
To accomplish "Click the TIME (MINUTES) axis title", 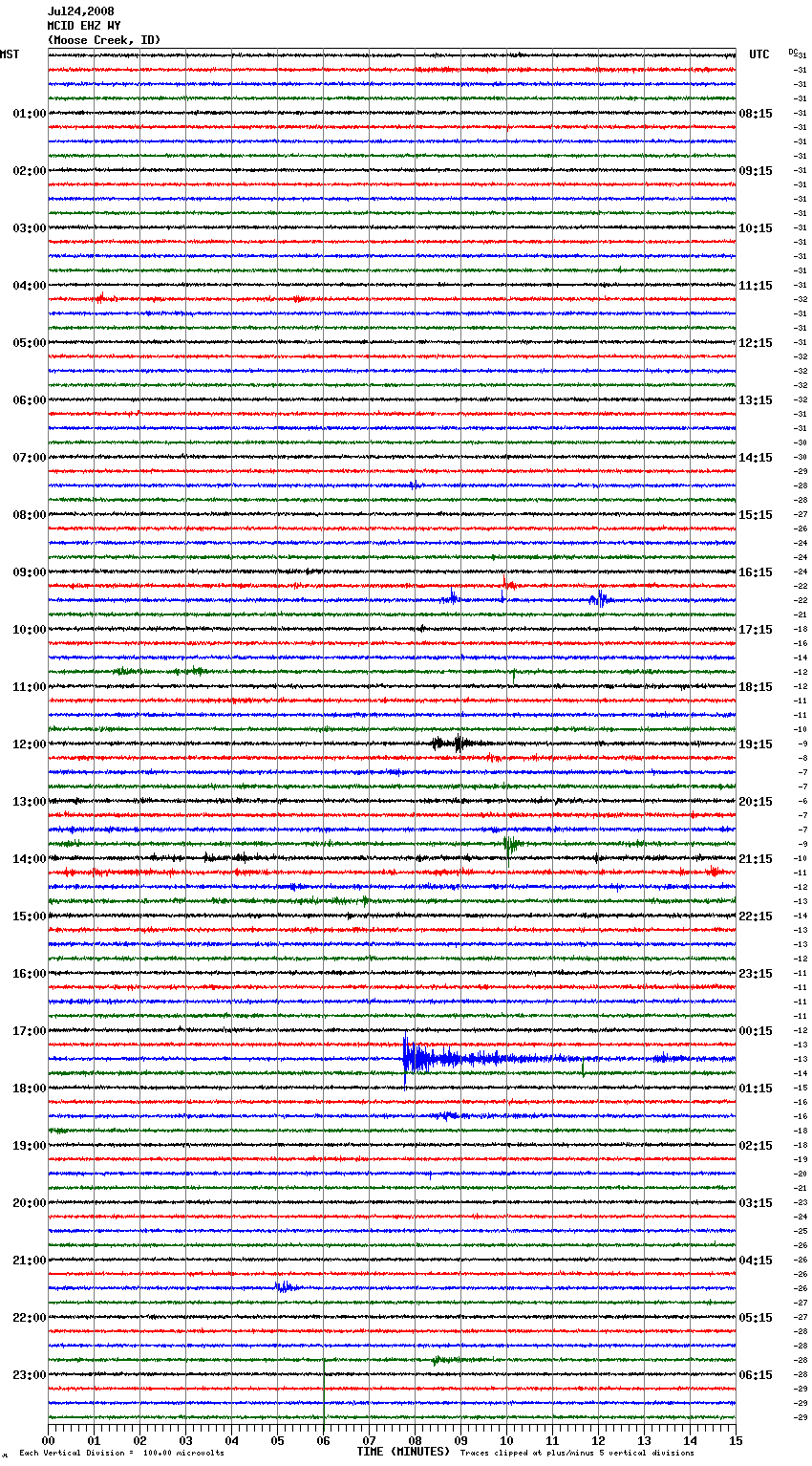I will pyautogui.click(x=403, y=1452).
